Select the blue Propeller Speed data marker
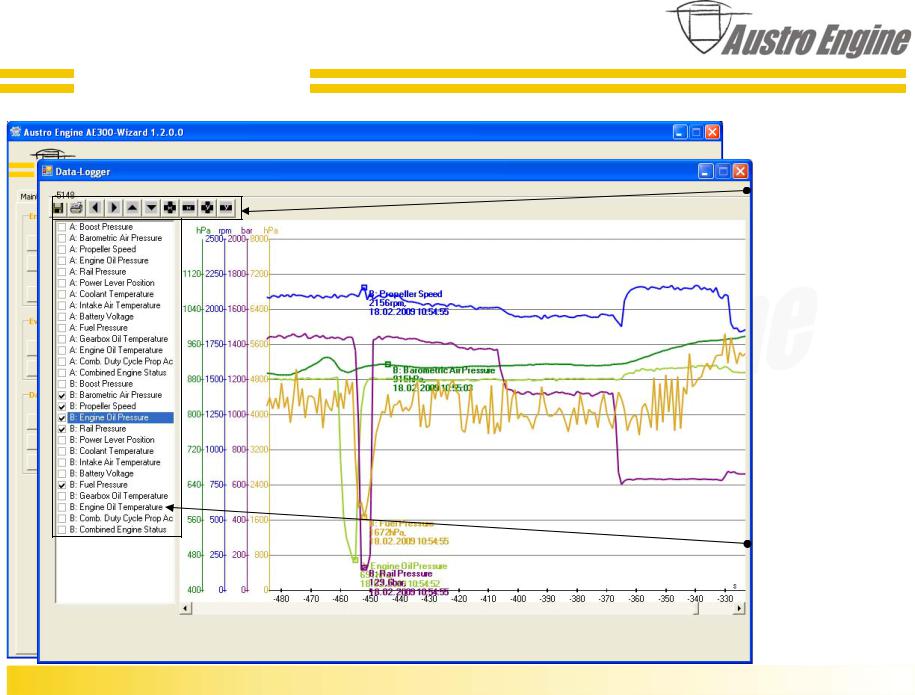This screenshot has width=915, height=695. click(364, 287)
